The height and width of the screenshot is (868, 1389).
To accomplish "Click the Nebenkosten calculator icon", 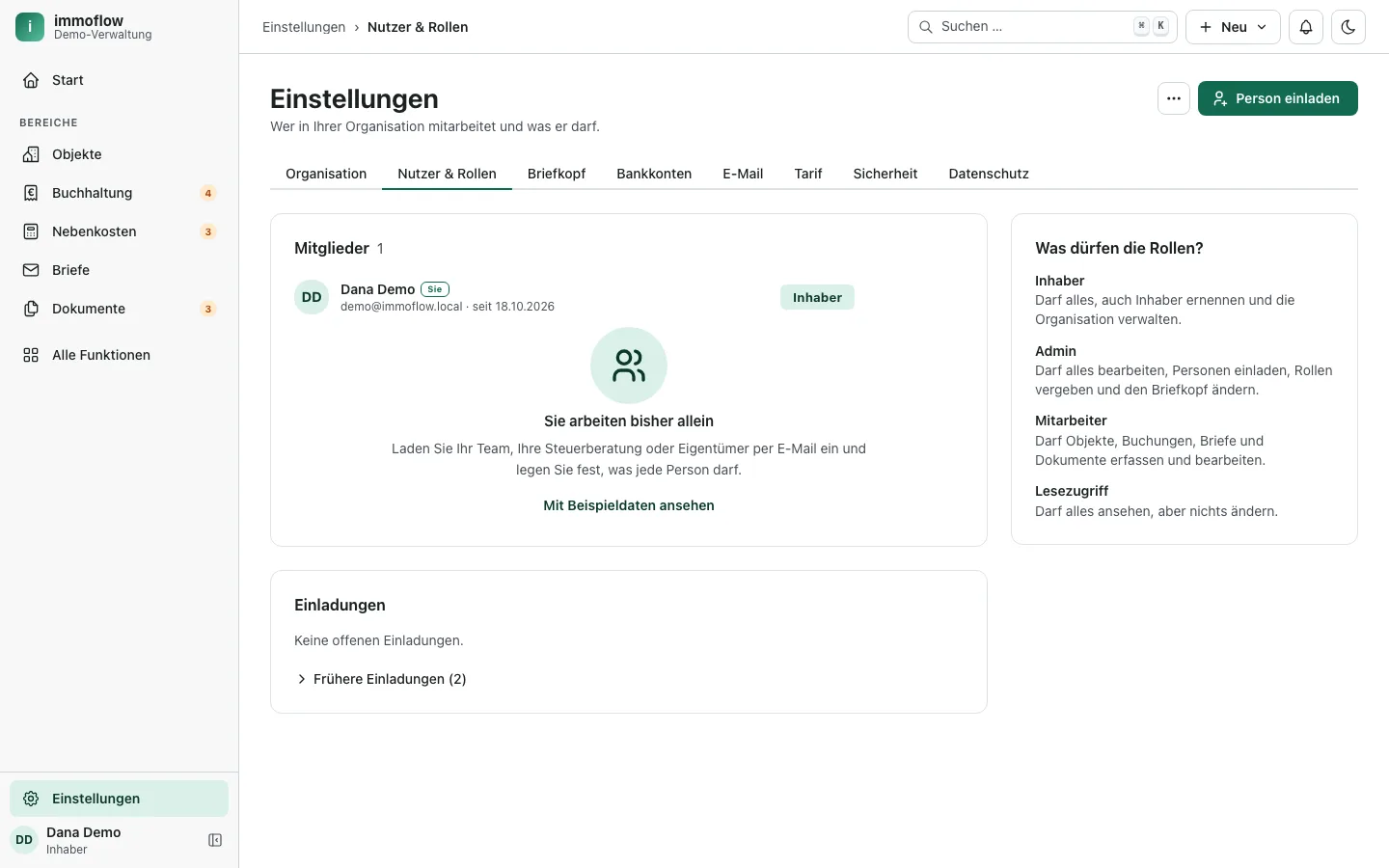I will (x=31, y=231).
